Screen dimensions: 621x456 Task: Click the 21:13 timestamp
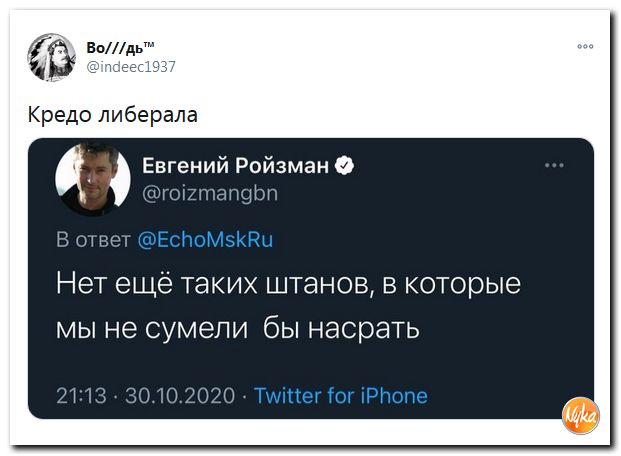tap(81, 395)
